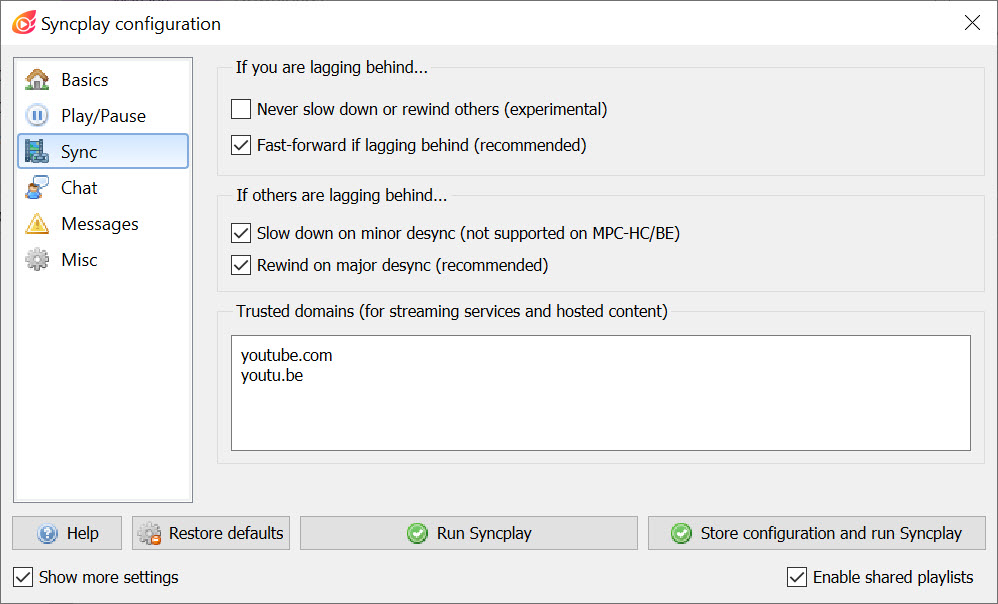Uncheck Show more settings
Viewport: 998px width, 604px height.
click(x=23, y=577)
